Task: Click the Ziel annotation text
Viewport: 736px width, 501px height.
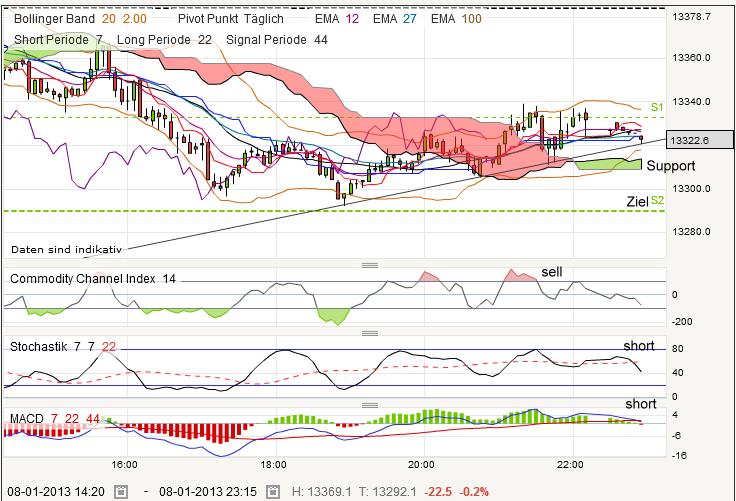Action: [x=637, y=202]
